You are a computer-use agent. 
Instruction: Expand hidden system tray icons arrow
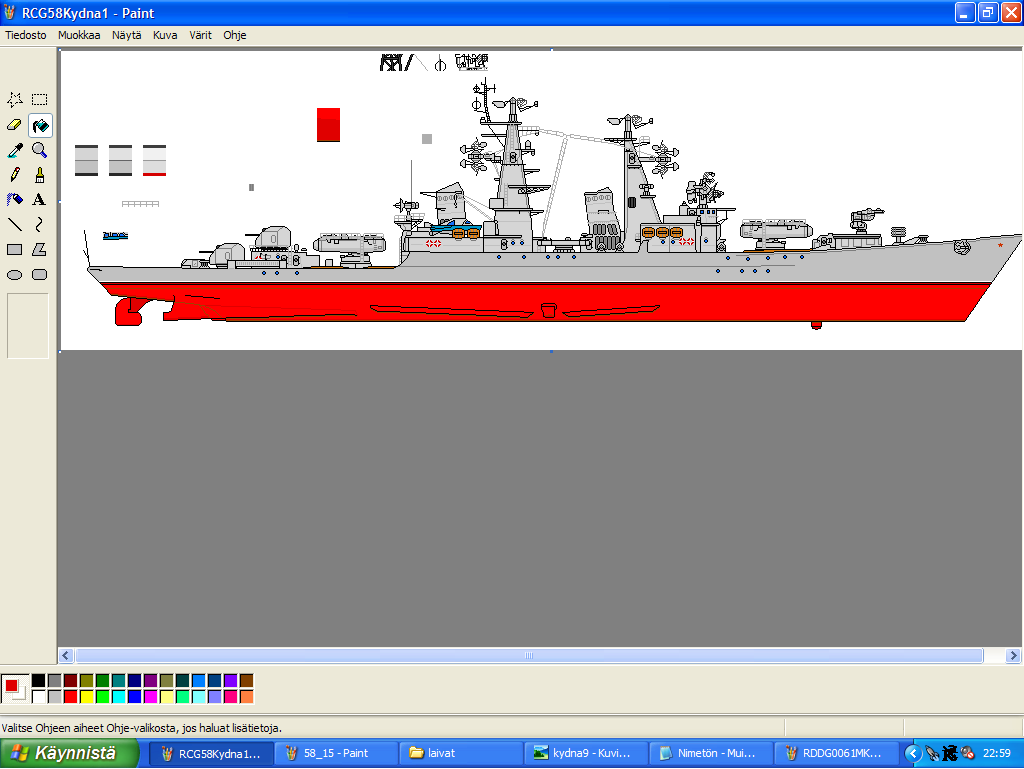point(912,753)
